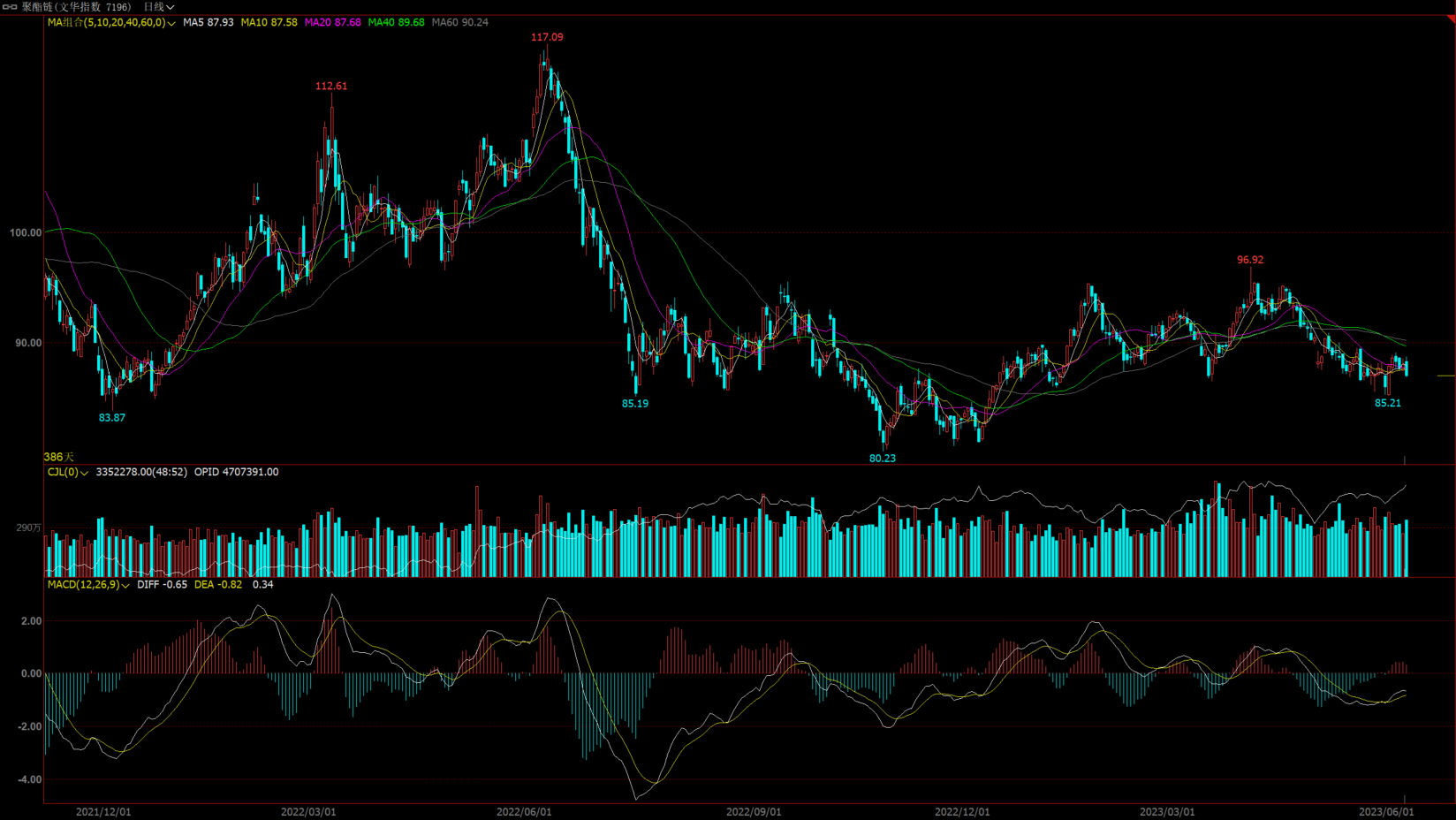The image size is (1456, 820).
Task: Click the 100.00 price axis label
Action: 26,232
